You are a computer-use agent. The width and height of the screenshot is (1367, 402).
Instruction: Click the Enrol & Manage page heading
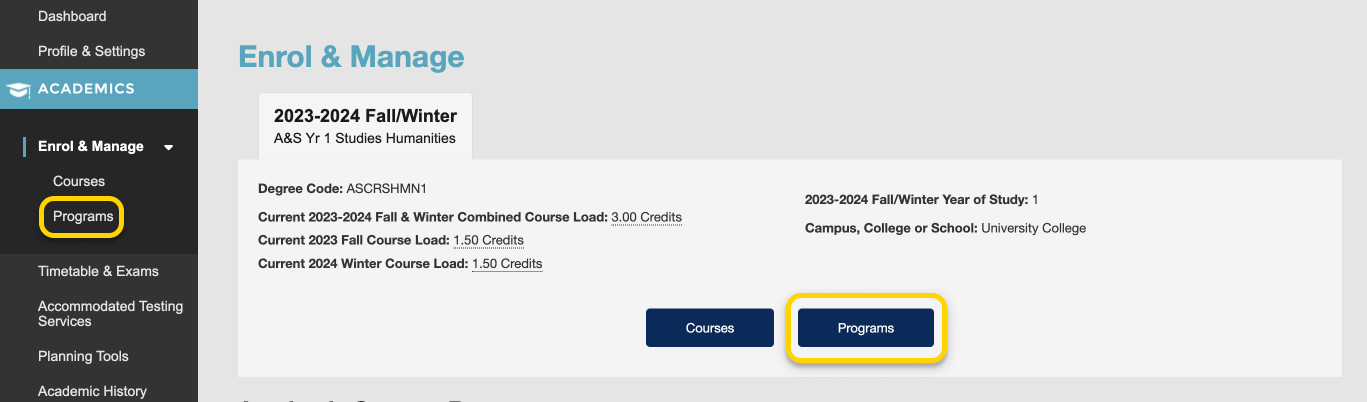351,57
